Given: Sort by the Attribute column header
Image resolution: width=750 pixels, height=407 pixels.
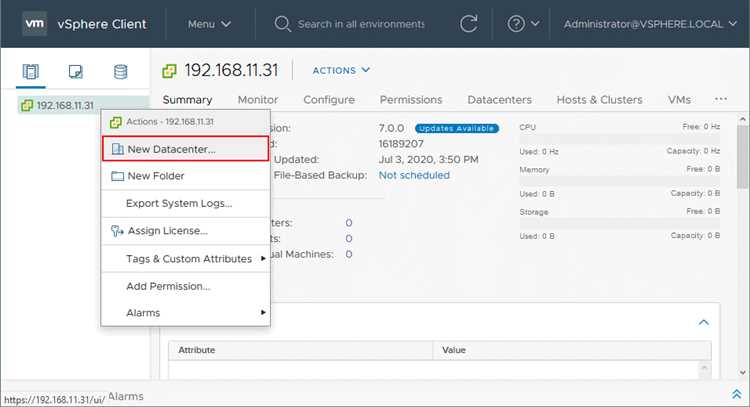Looking at the screenshot, I should [x=301, y=350].
